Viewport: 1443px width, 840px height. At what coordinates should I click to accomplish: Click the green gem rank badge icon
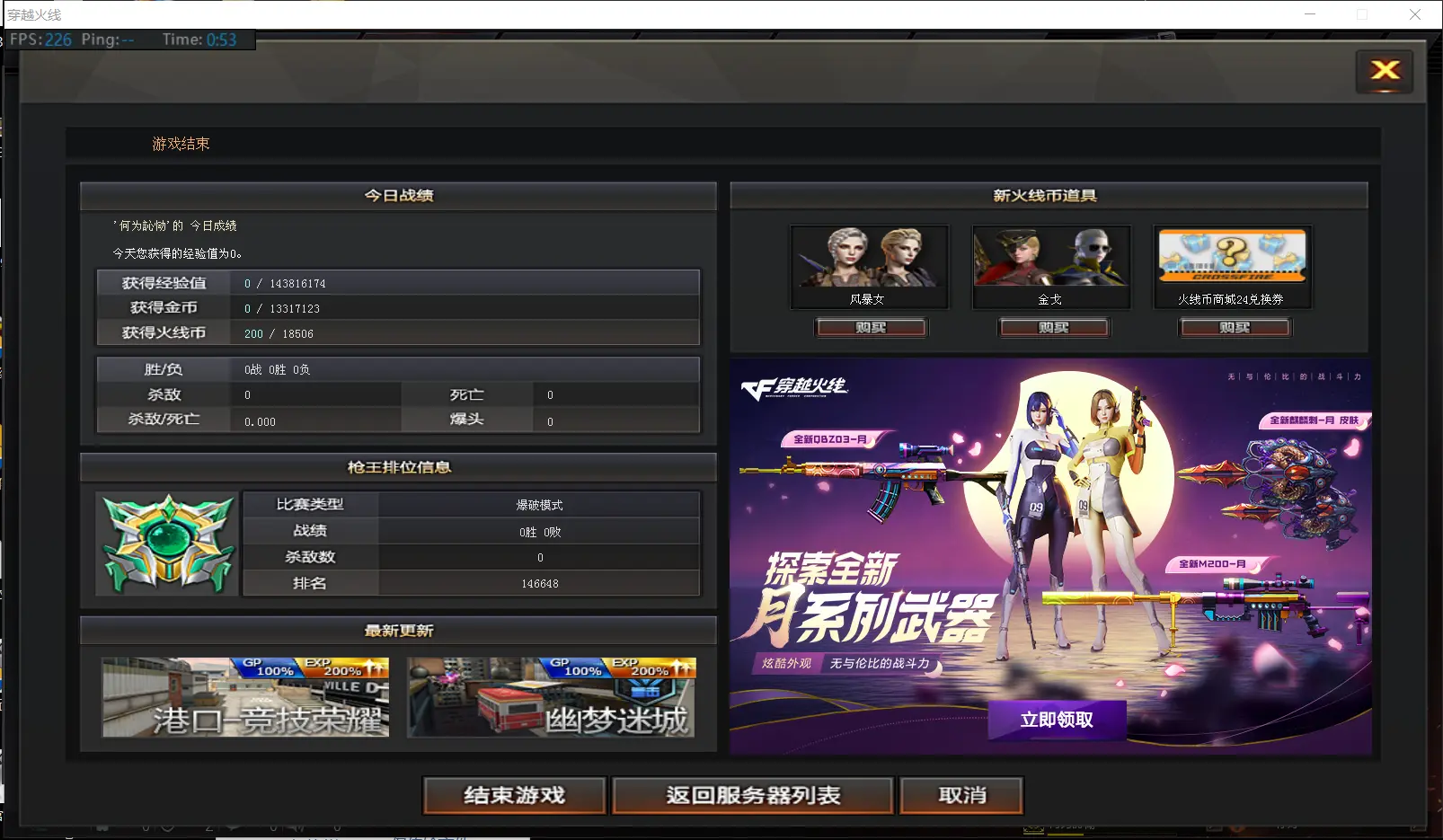click(x=167, y=543)
